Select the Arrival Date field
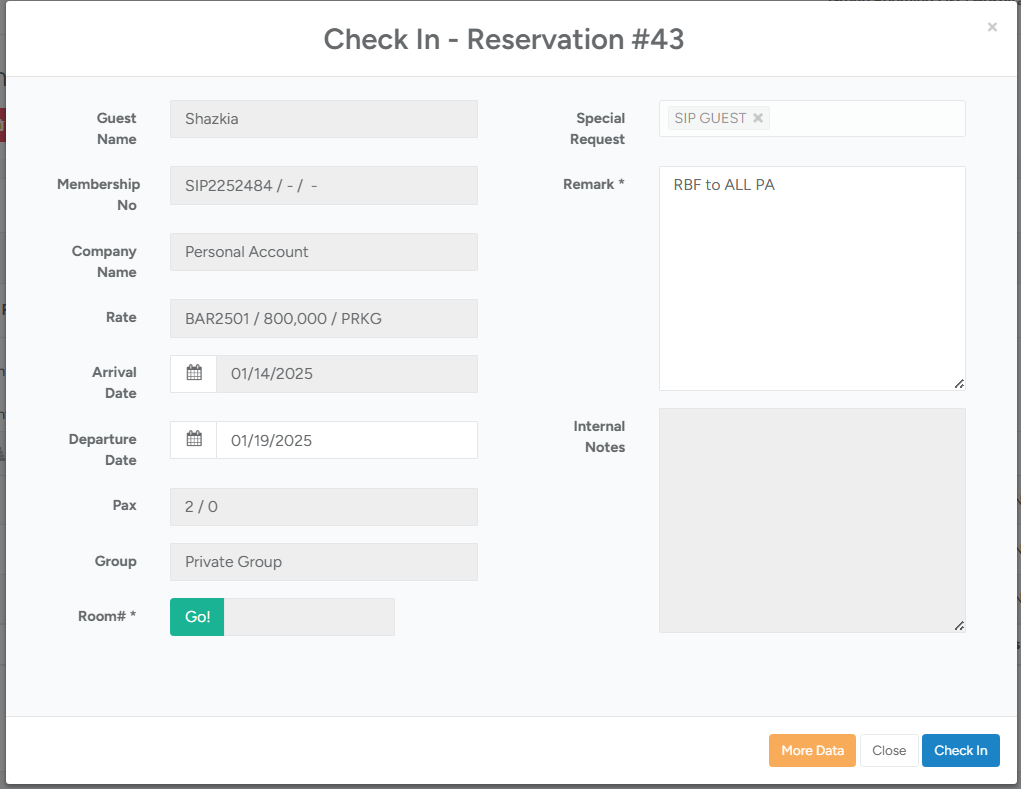This screenshot has height=789, width=1021. coord(346,374)
